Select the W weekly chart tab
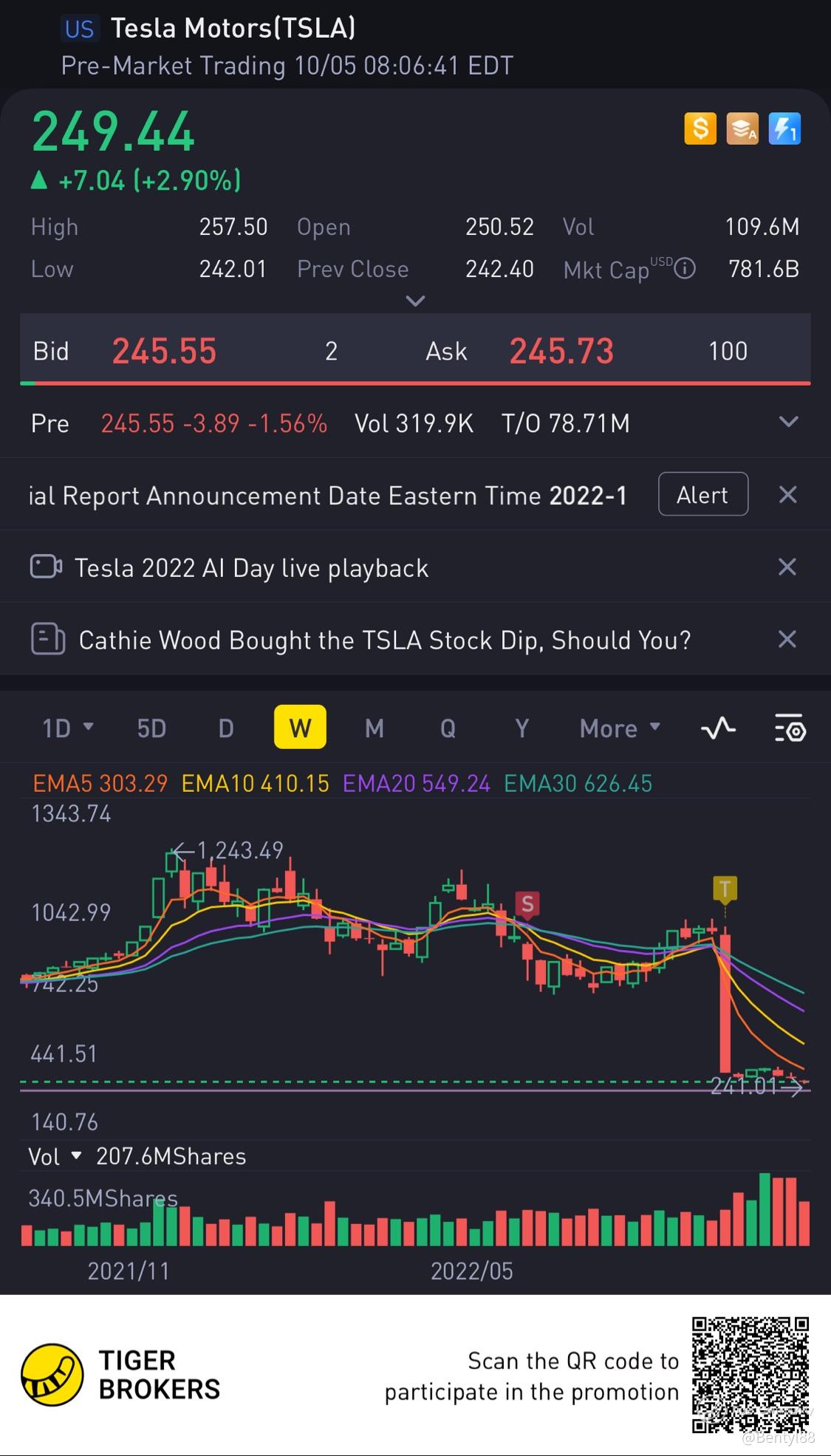 click(300, 727)
